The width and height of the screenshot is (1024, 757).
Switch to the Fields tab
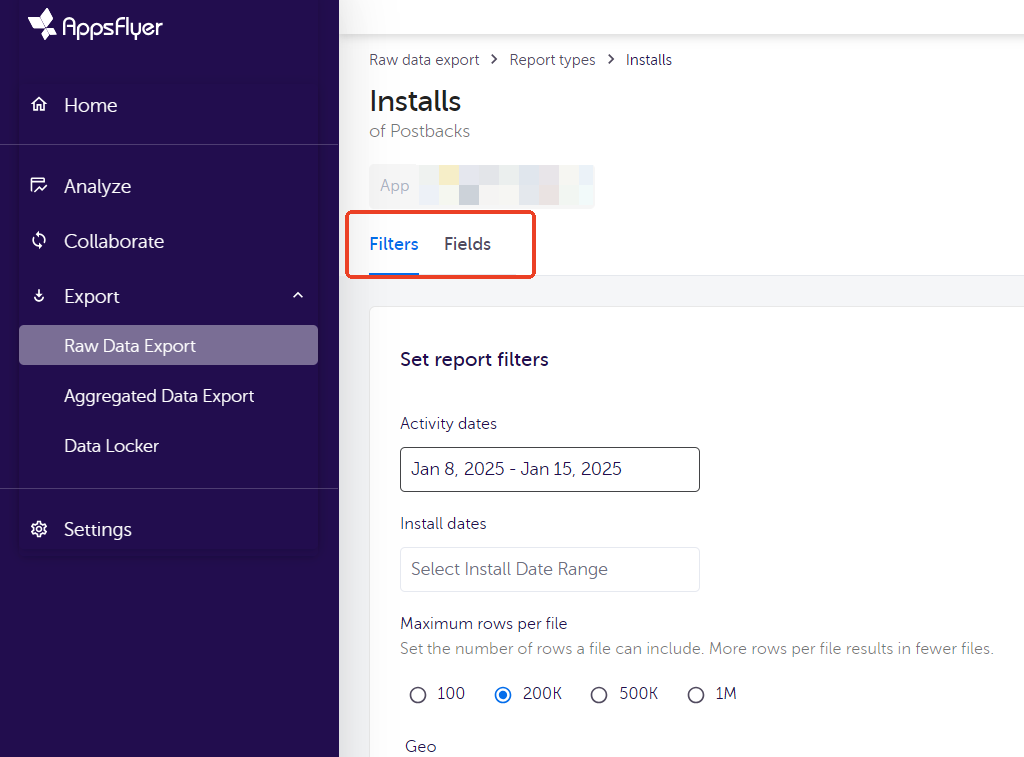click(468, 244)
